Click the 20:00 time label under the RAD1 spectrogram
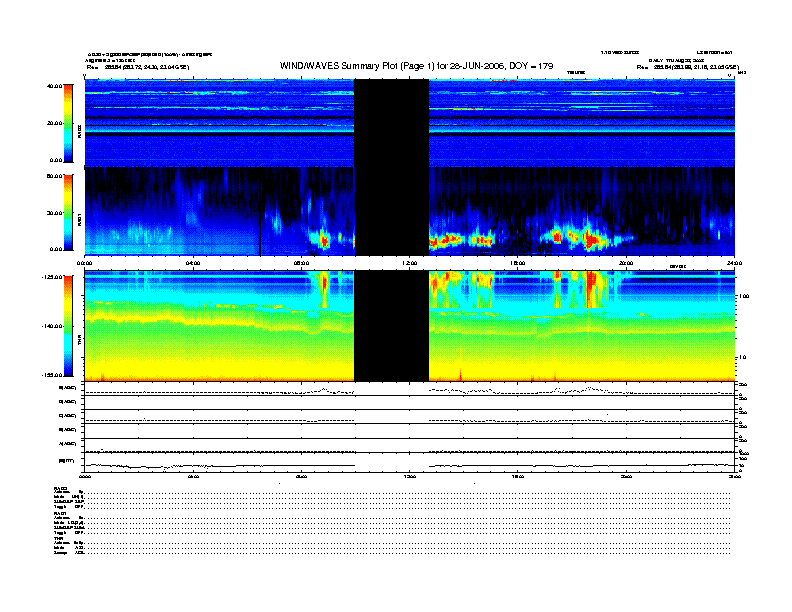 click(x=626, y=263)
